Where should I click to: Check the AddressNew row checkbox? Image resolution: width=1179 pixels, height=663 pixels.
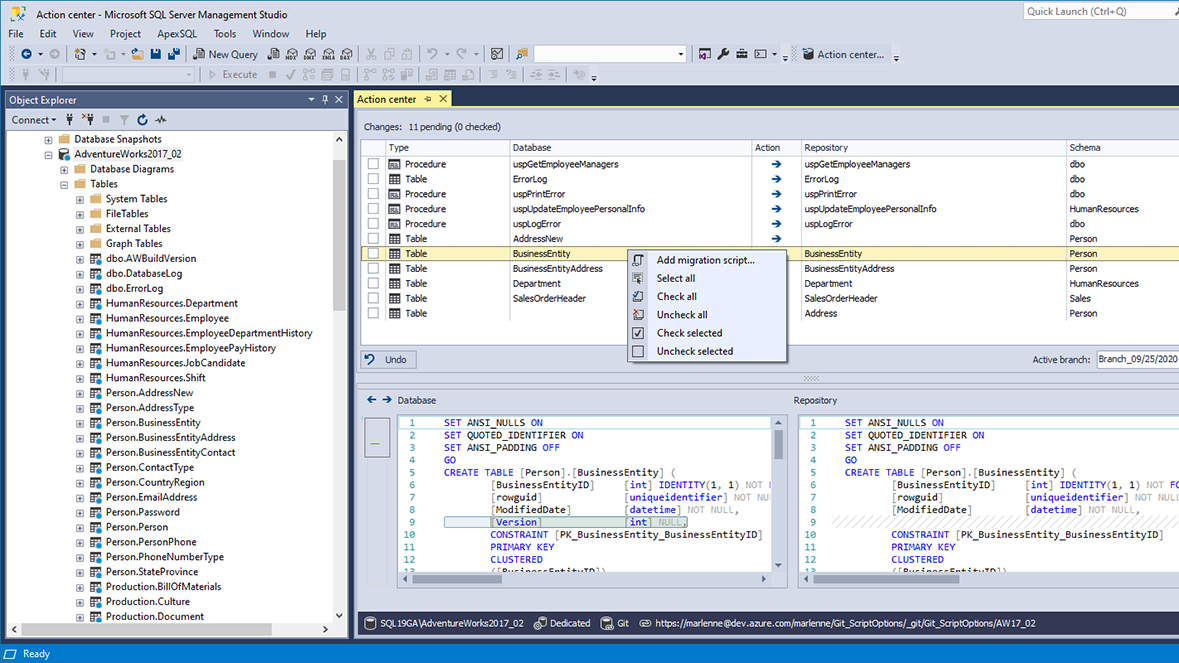(373, 238)
